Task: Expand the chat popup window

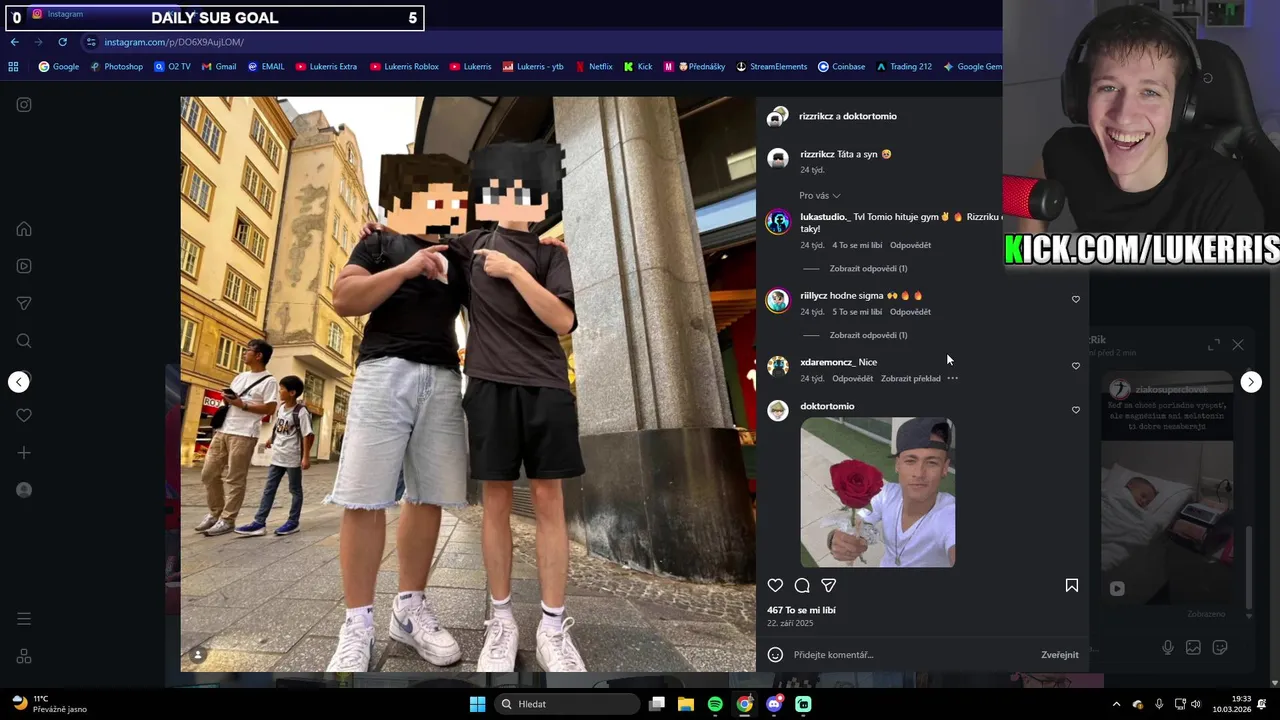Action: (1214, 345)
